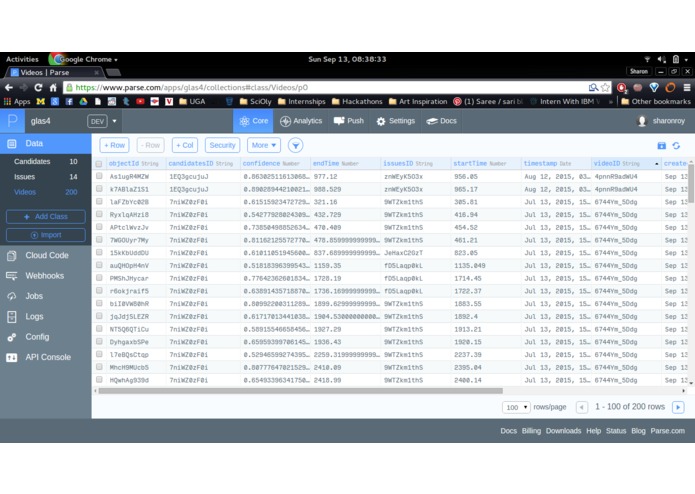This screenshot has height=494, width=695.
Task: Check row PMShJHycar checkbox
Action: point(99,278)
